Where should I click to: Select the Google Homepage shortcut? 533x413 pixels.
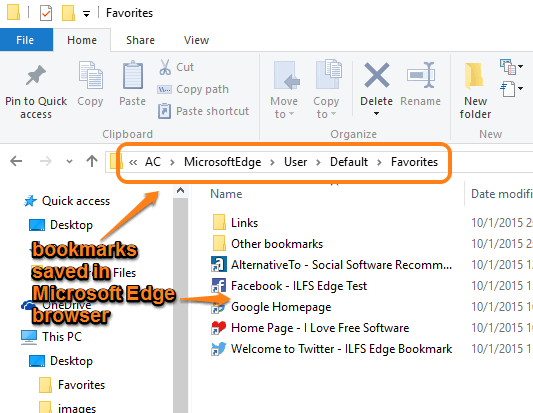click(x=271, y=307)
